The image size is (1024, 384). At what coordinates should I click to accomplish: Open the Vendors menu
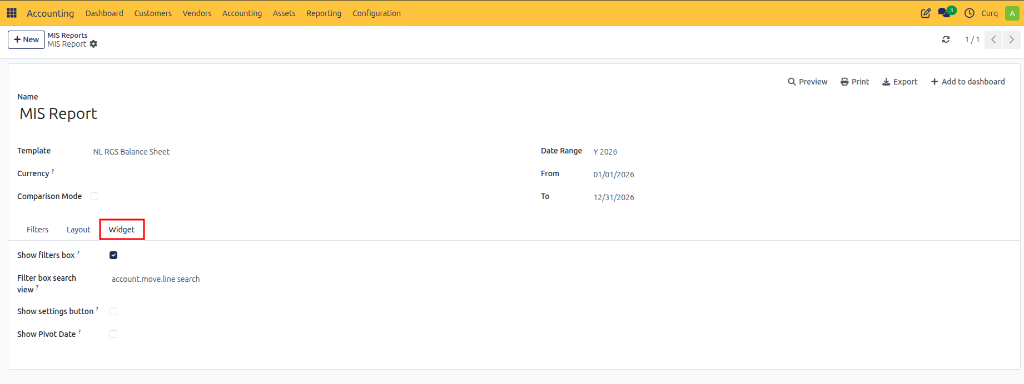click(x=197, y=13)
